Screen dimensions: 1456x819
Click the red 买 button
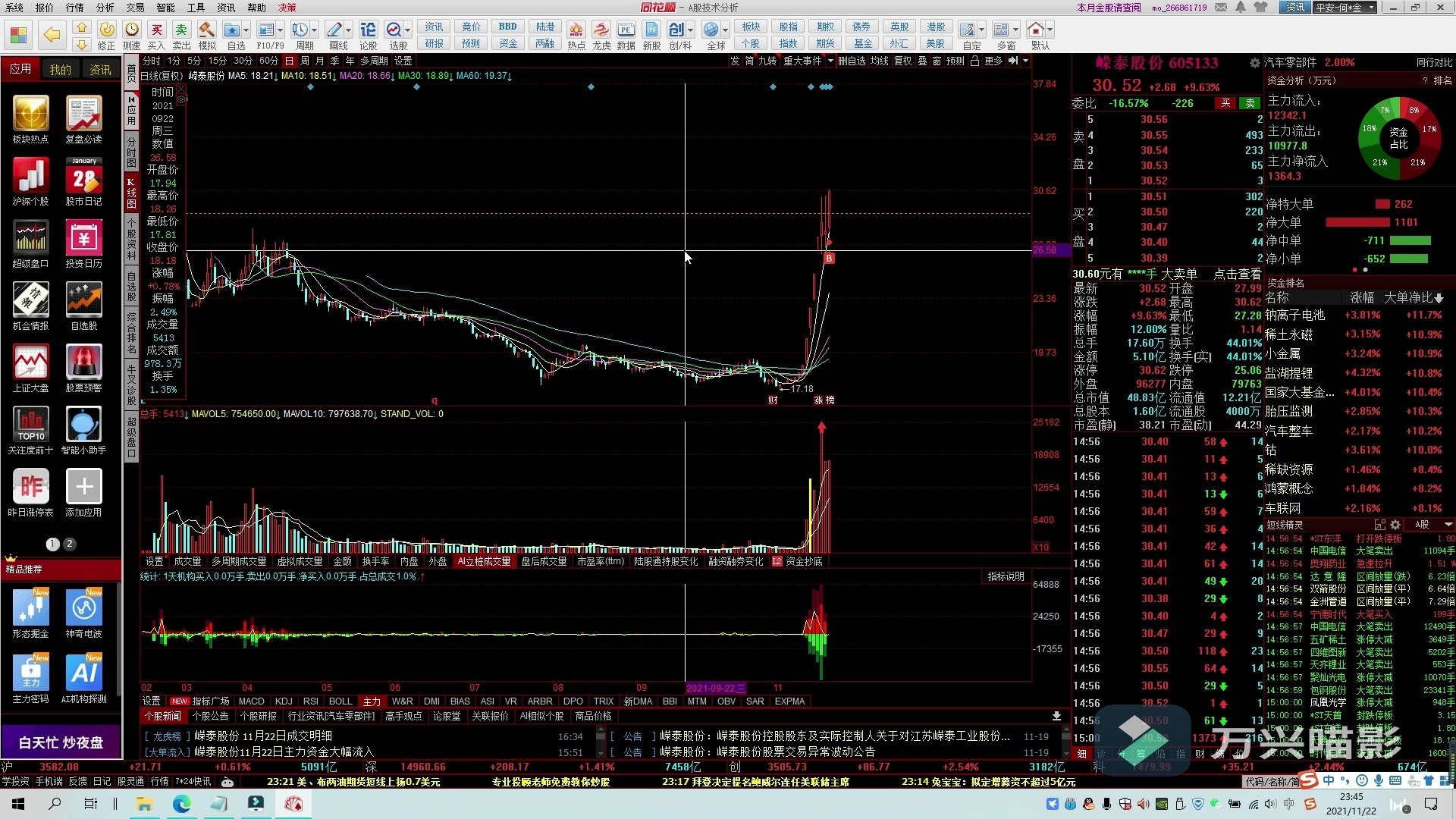click(x=1225, y=103)
